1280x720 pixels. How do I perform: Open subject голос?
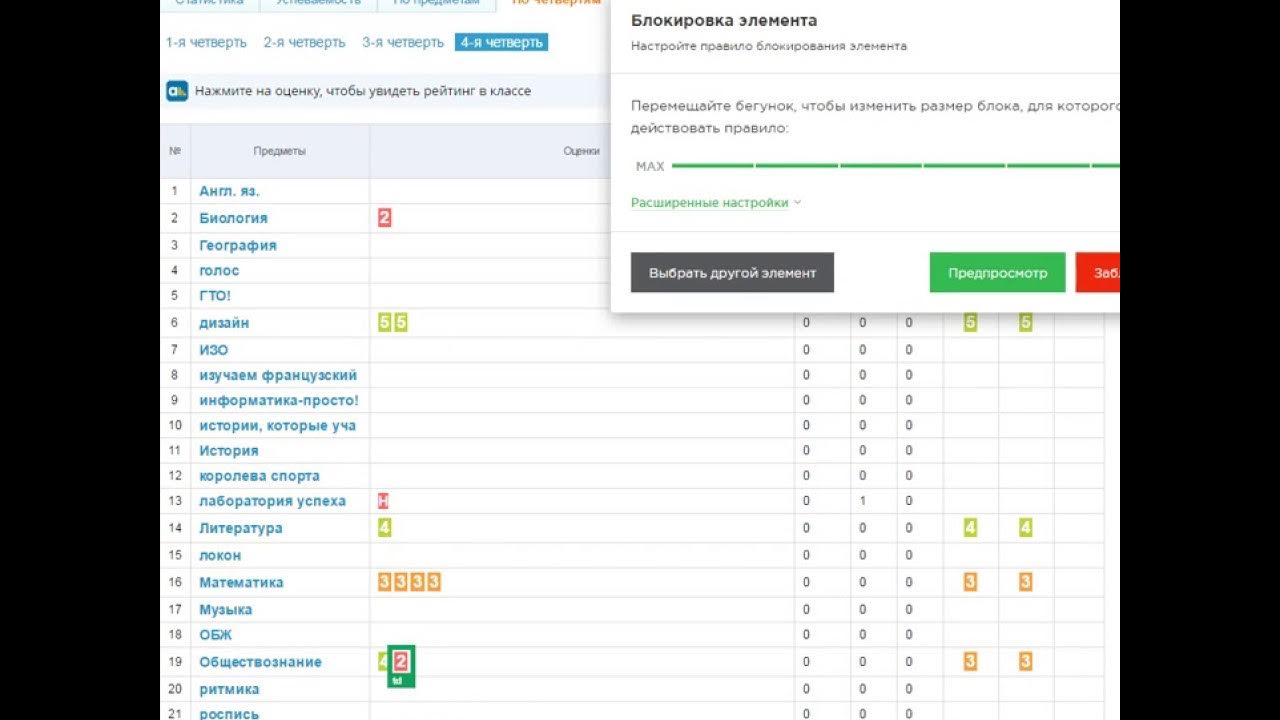(x=219, y=270)
